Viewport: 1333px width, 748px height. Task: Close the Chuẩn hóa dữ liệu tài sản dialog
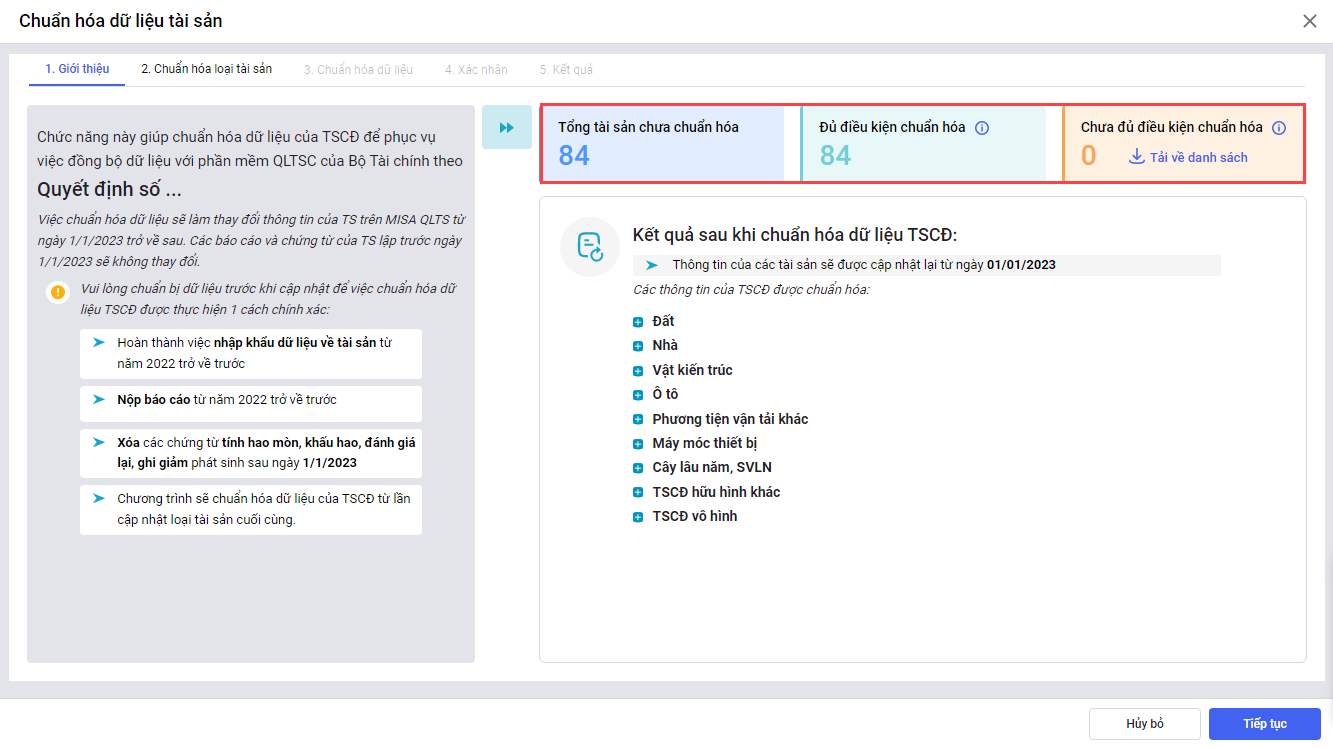(x=1309, y=21)
